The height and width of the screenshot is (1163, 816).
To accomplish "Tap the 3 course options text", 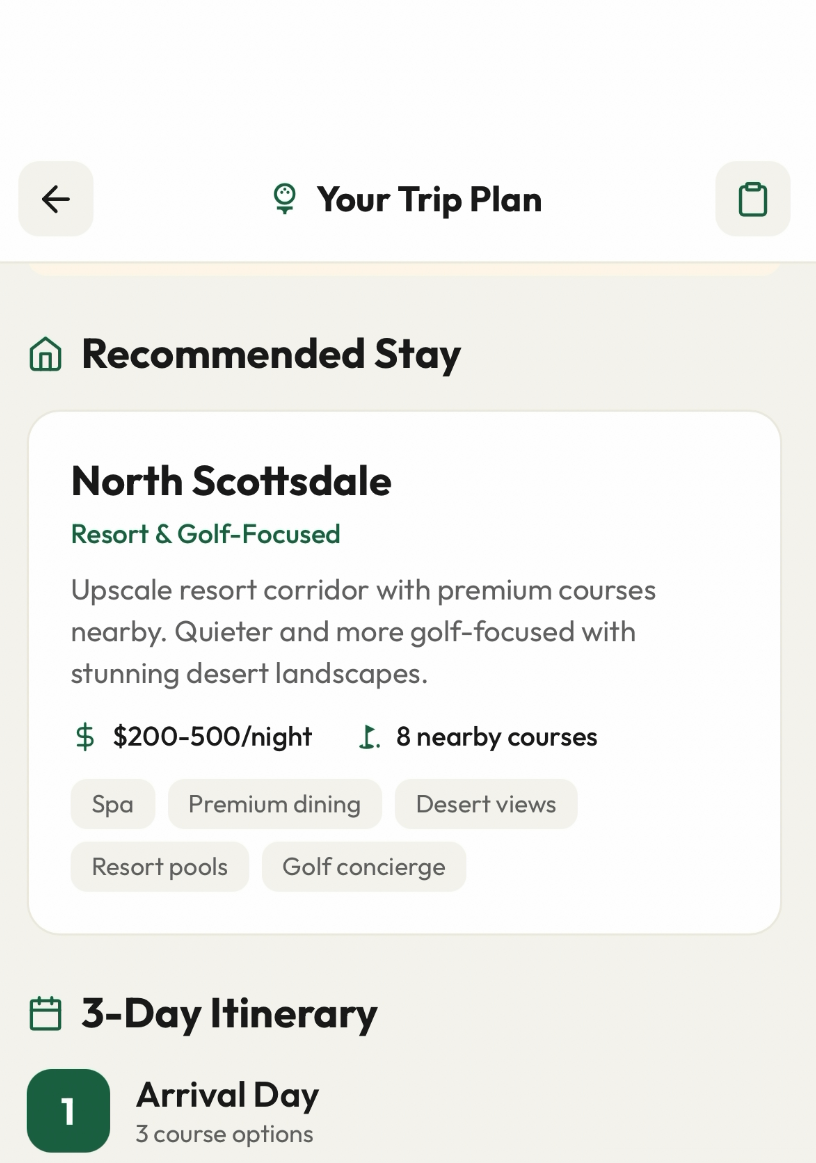I will tap(224, 1134).
